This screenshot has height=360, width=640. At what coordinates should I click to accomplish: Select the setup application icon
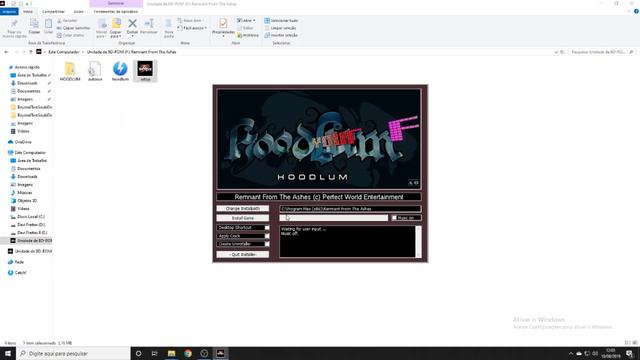pyautogui.click(x=145, y=71)
